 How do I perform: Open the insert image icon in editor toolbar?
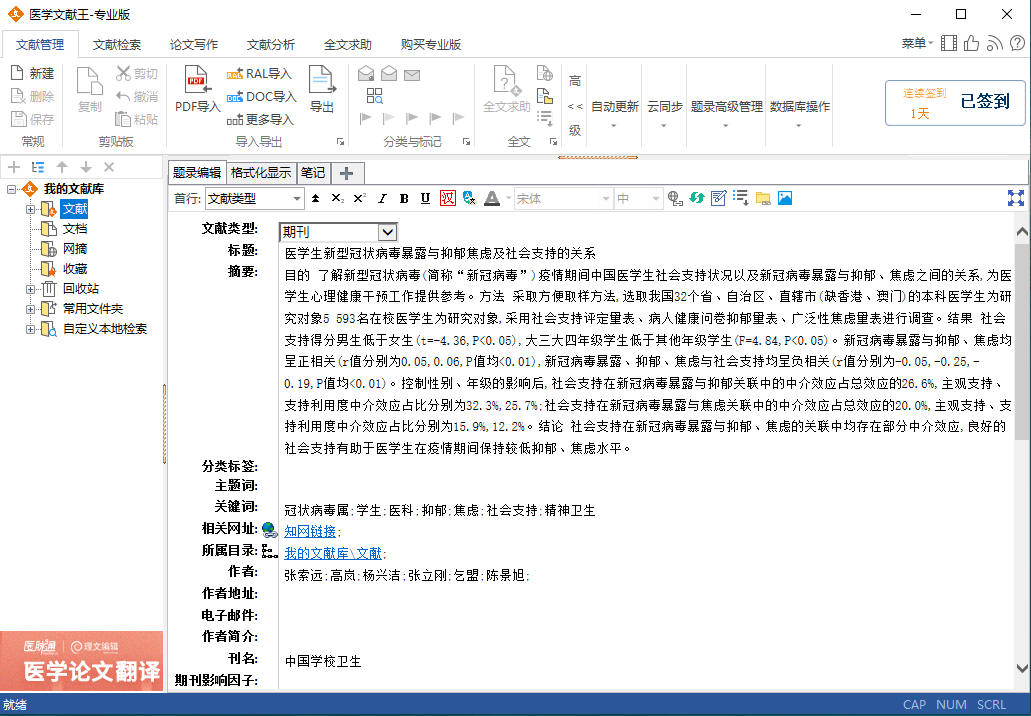(x=784, y=198)
